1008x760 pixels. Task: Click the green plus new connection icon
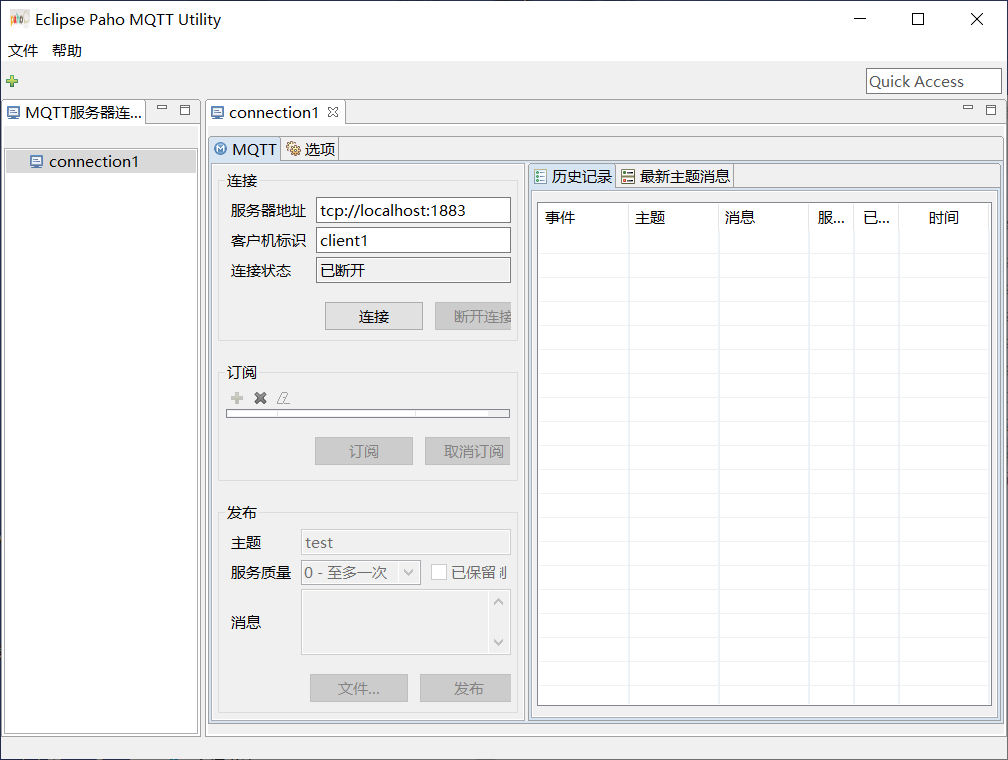coord(12,81)
